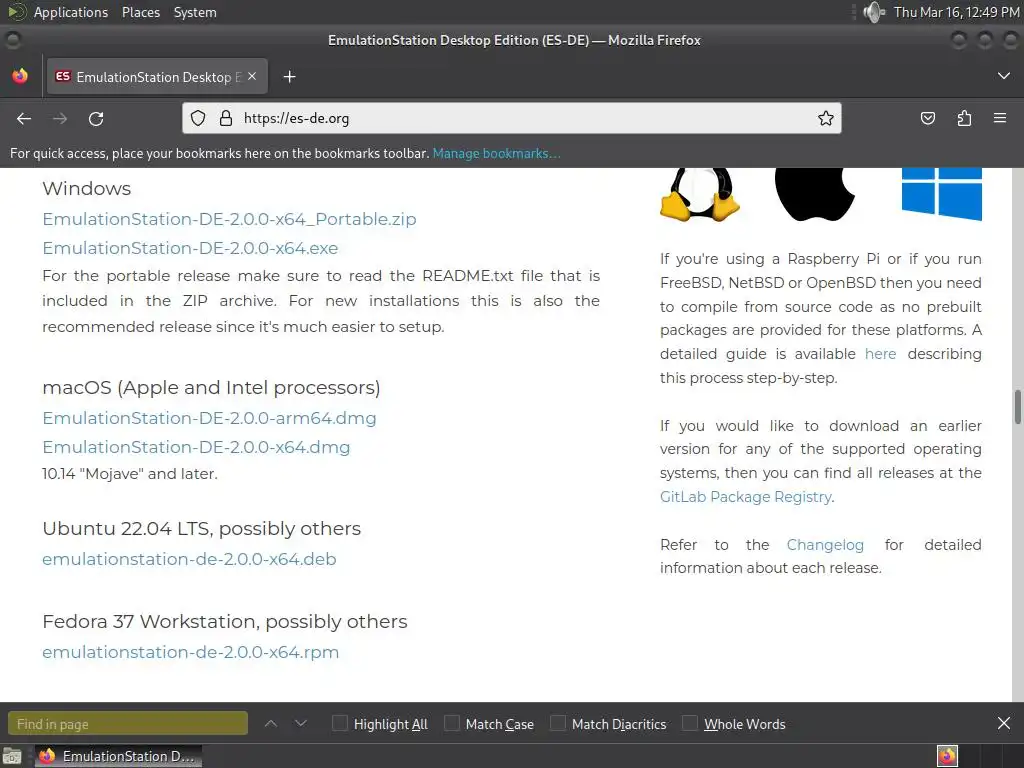The image size is (1024, 768).
Task: Enable Highlight All checkbox
Action: (x=340, y=723)
